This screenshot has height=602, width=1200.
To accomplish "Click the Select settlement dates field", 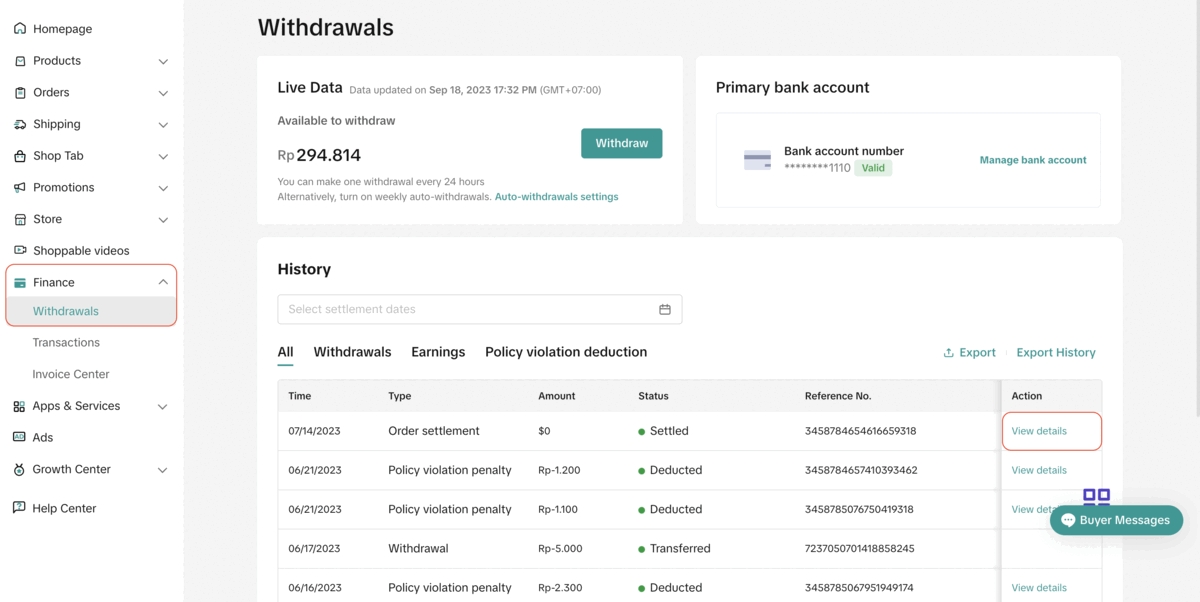I will [x=465, y=310].
